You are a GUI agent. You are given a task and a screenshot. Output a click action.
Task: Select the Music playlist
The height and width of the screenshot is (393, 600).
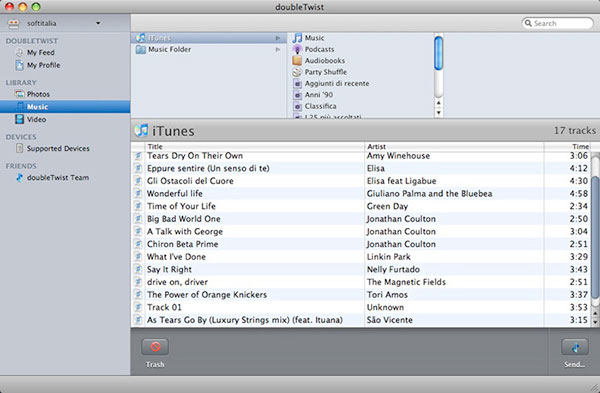[x=314, y=38]
